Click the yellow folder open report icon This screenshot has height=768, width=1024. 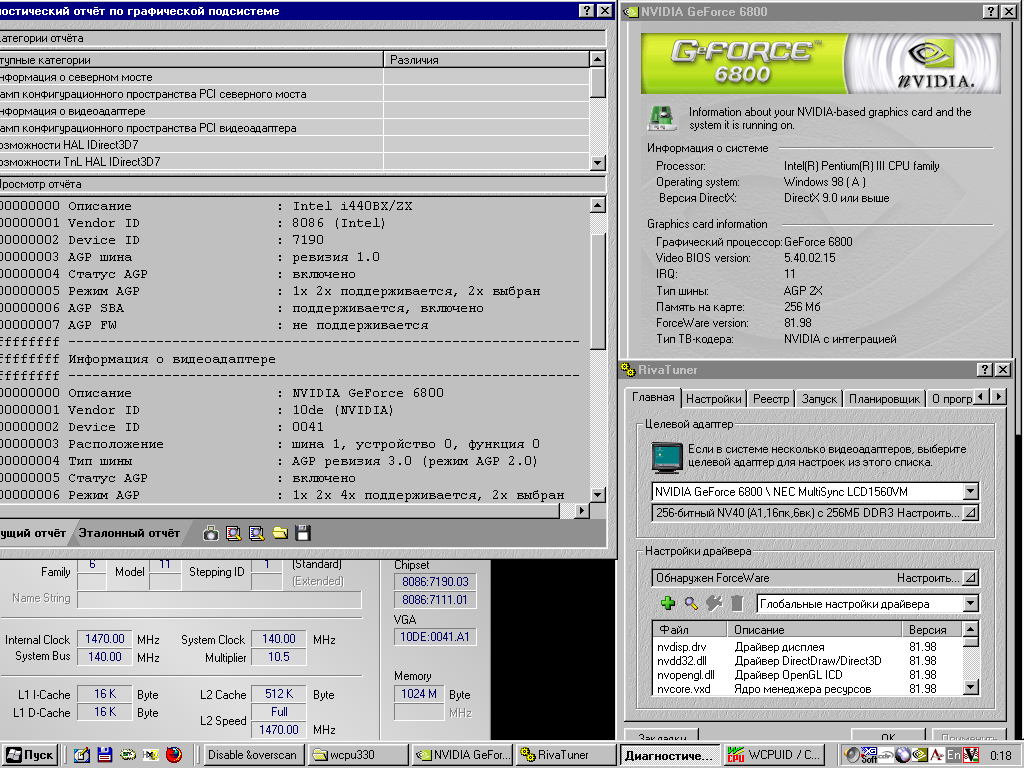tap(280, 533)
